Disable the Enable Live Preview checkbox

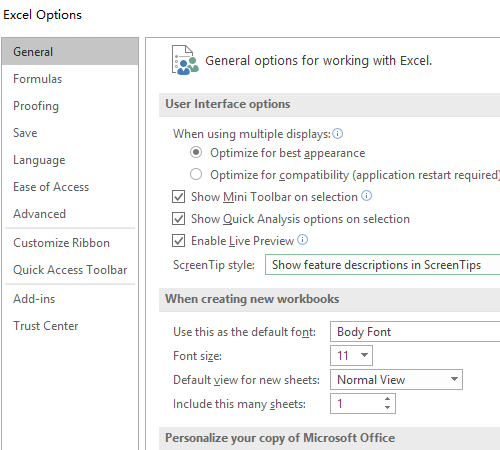coord(179,241)
